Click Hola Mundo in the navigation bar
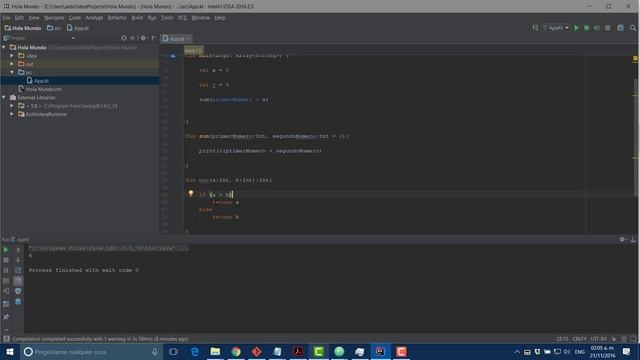The width and height of the screenshot is (640, 360). click(23, 28)
